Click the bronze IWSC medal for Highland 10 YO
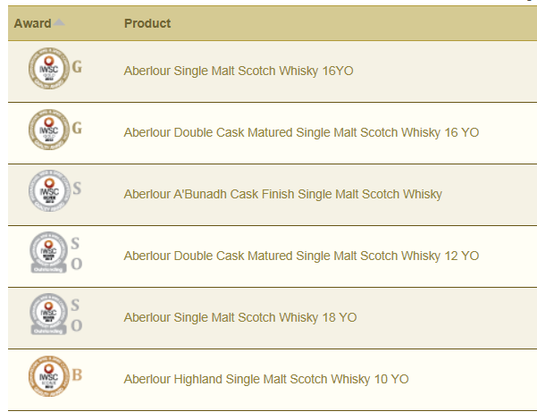 (49, 376)
